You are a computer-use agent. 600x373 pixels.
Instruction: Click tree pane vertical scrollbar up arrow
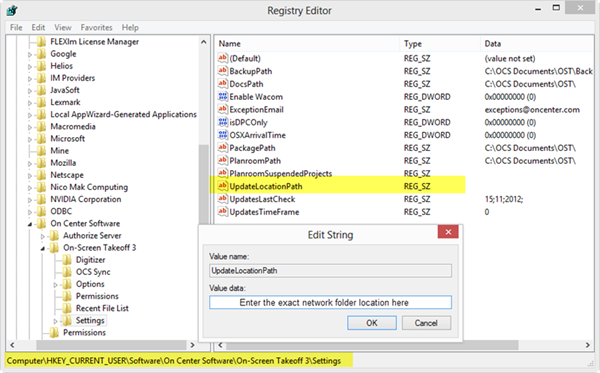[x=204, y=42]
